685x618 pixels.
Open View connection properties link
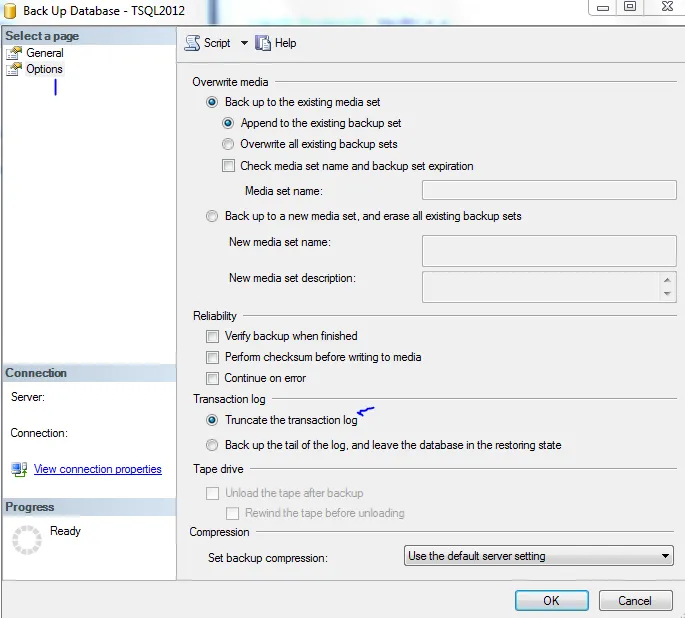97,469
